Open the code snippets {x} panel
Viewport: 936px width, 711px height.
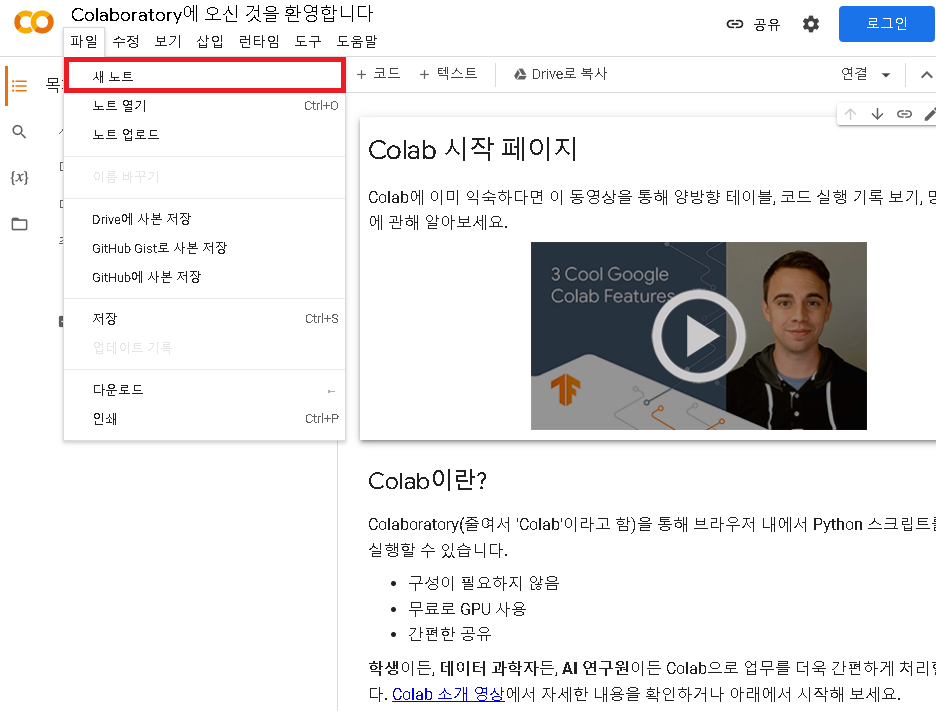tap(18, 178)
